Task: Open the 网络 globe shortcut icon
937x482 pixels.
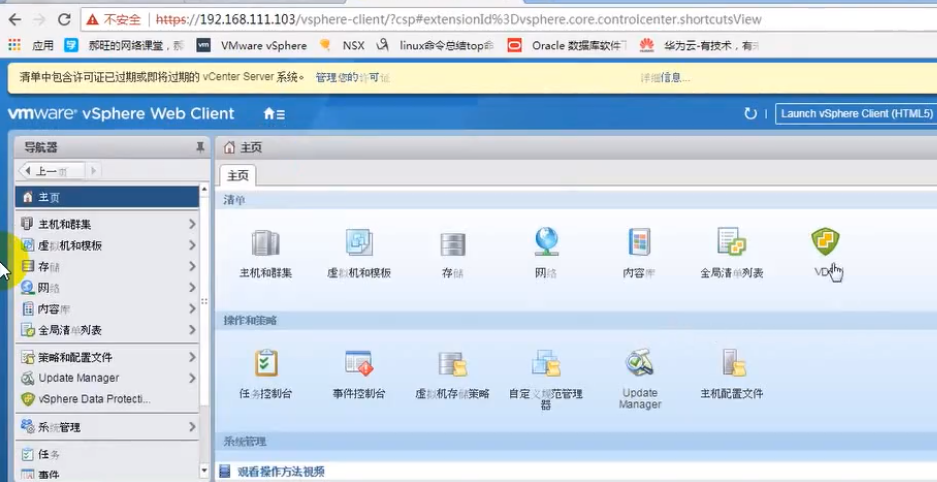Action: click(x=546, y=242)
